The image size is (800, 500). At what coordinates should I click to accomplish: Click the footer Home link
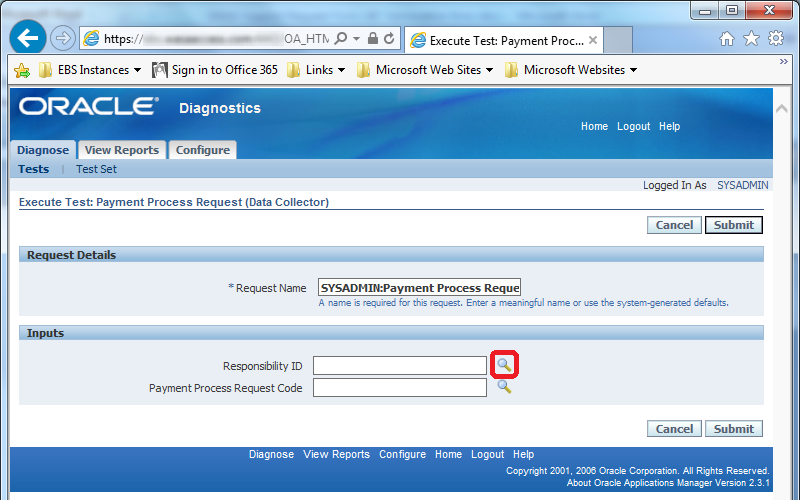[x=448, y=454]
